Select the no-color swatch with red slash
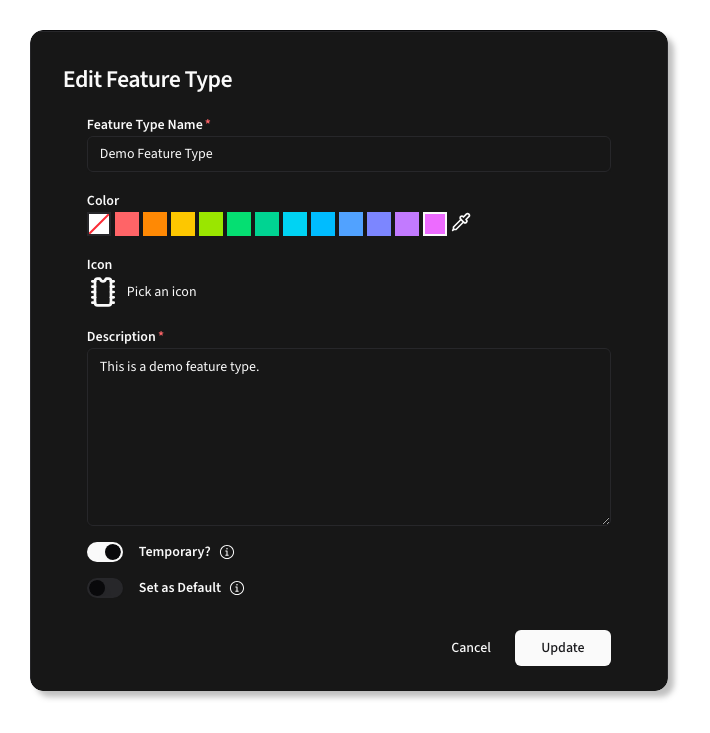This screenshot has width=710, height=733. [x=99, y=224]
